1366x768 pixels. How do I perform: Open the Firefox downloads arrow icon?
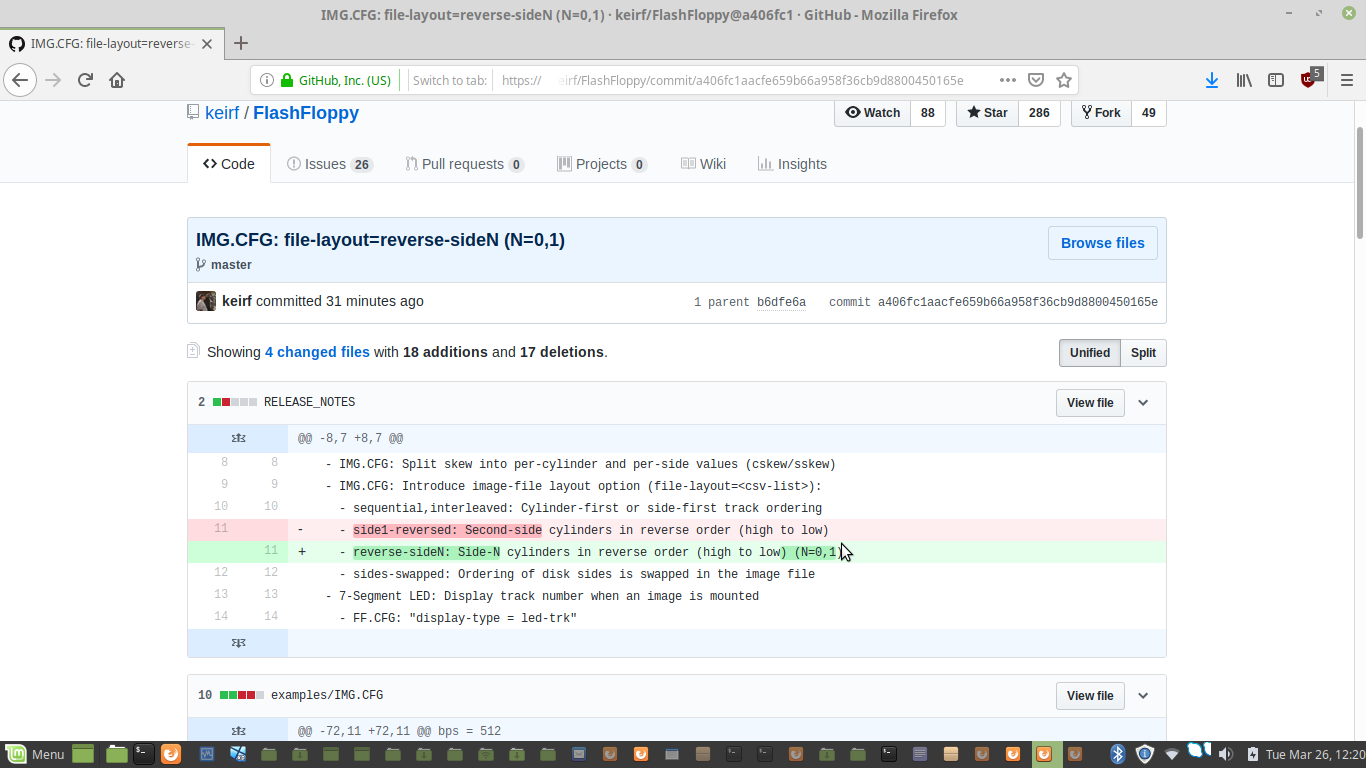1211,80
